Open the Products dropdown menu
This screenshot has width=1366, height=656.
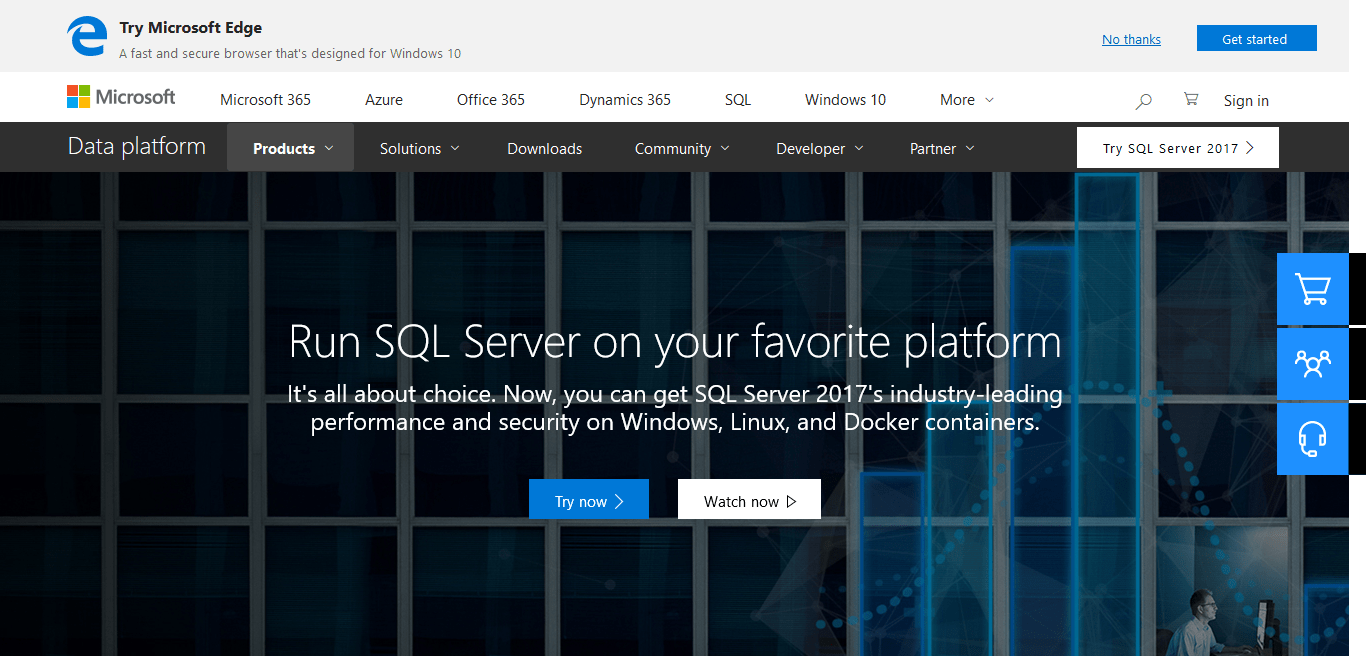(x=290, y=147)
